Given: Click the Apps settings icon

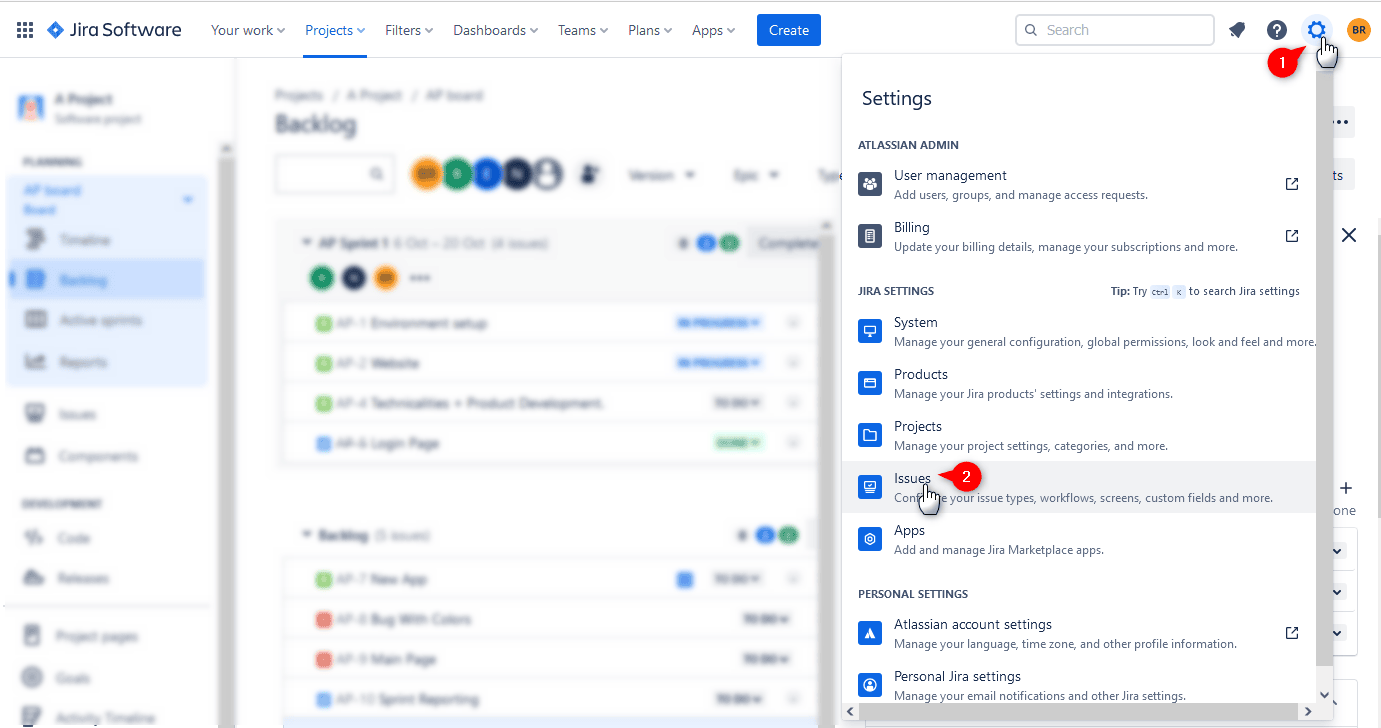Looking at the screenshot, I should pos(870,539).
